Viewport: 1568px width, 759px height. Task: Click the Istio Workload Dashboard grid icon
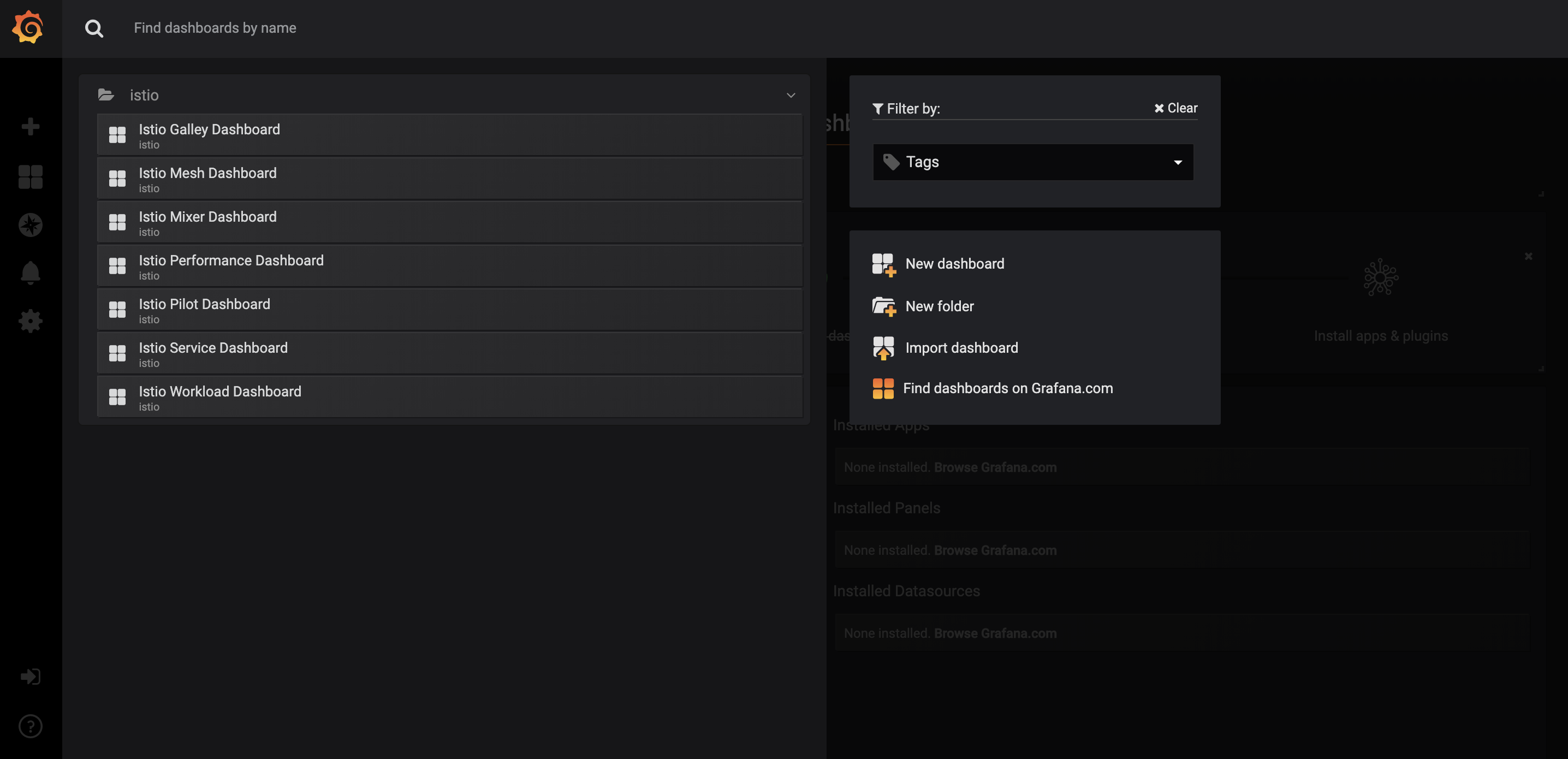(x=117, y=397)
